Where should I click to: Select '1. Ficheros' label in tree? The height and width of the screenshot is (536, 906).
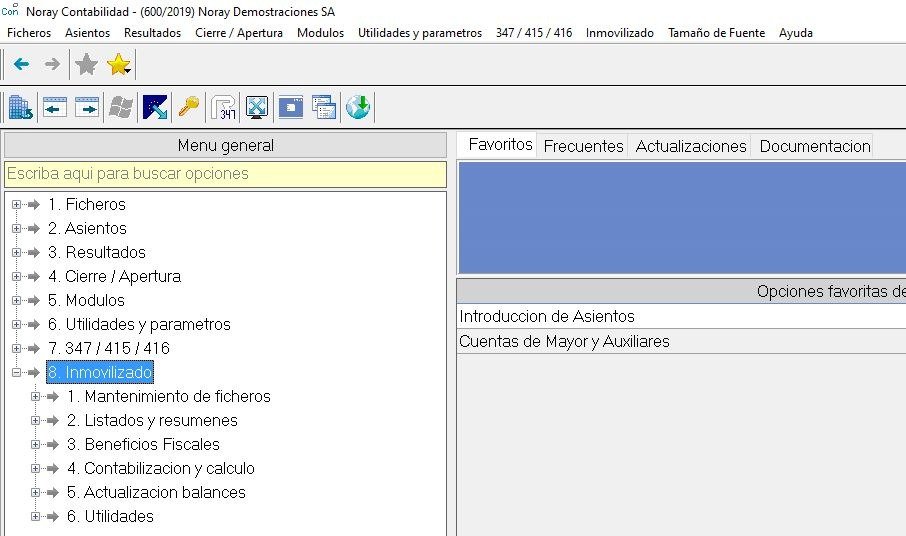pos(87,204)
